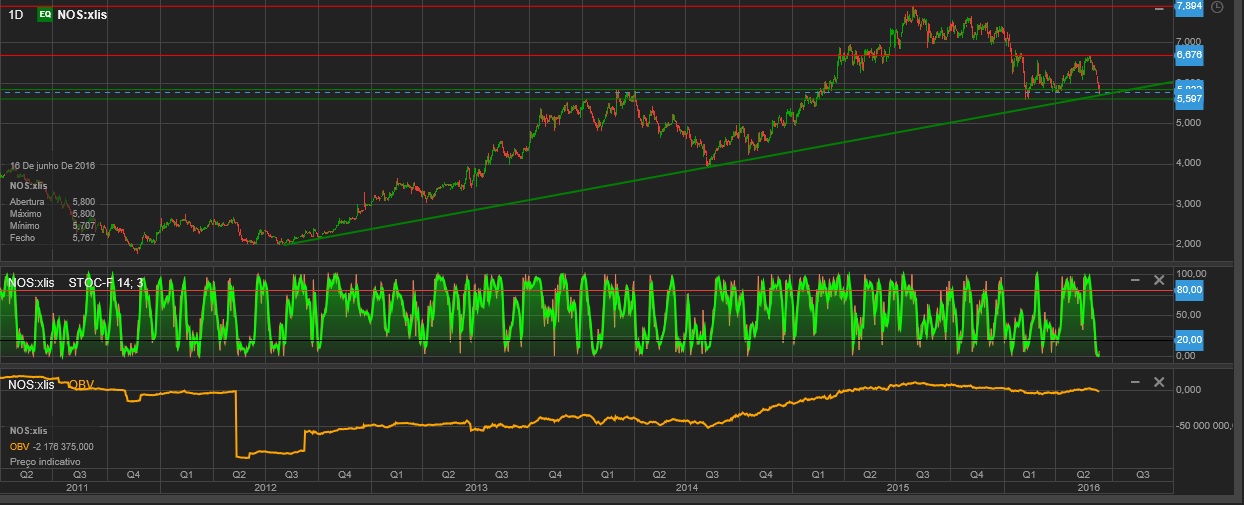Image resolution: width=1244 pixels, height=505 pixels.
Task: Click the 80,00 stochastic level label
Action: tap(1189, 290)
